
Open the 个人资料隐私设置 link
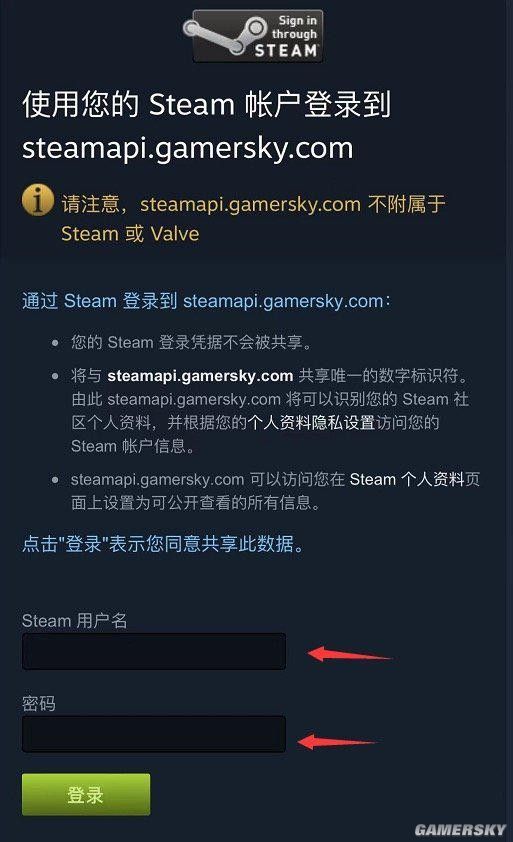pyautogui.click(x=311, y=423)
